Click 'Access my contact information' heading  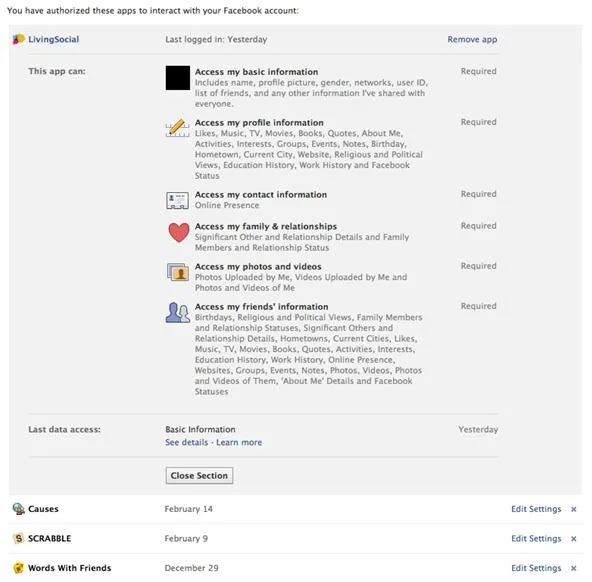click(261, 195)
